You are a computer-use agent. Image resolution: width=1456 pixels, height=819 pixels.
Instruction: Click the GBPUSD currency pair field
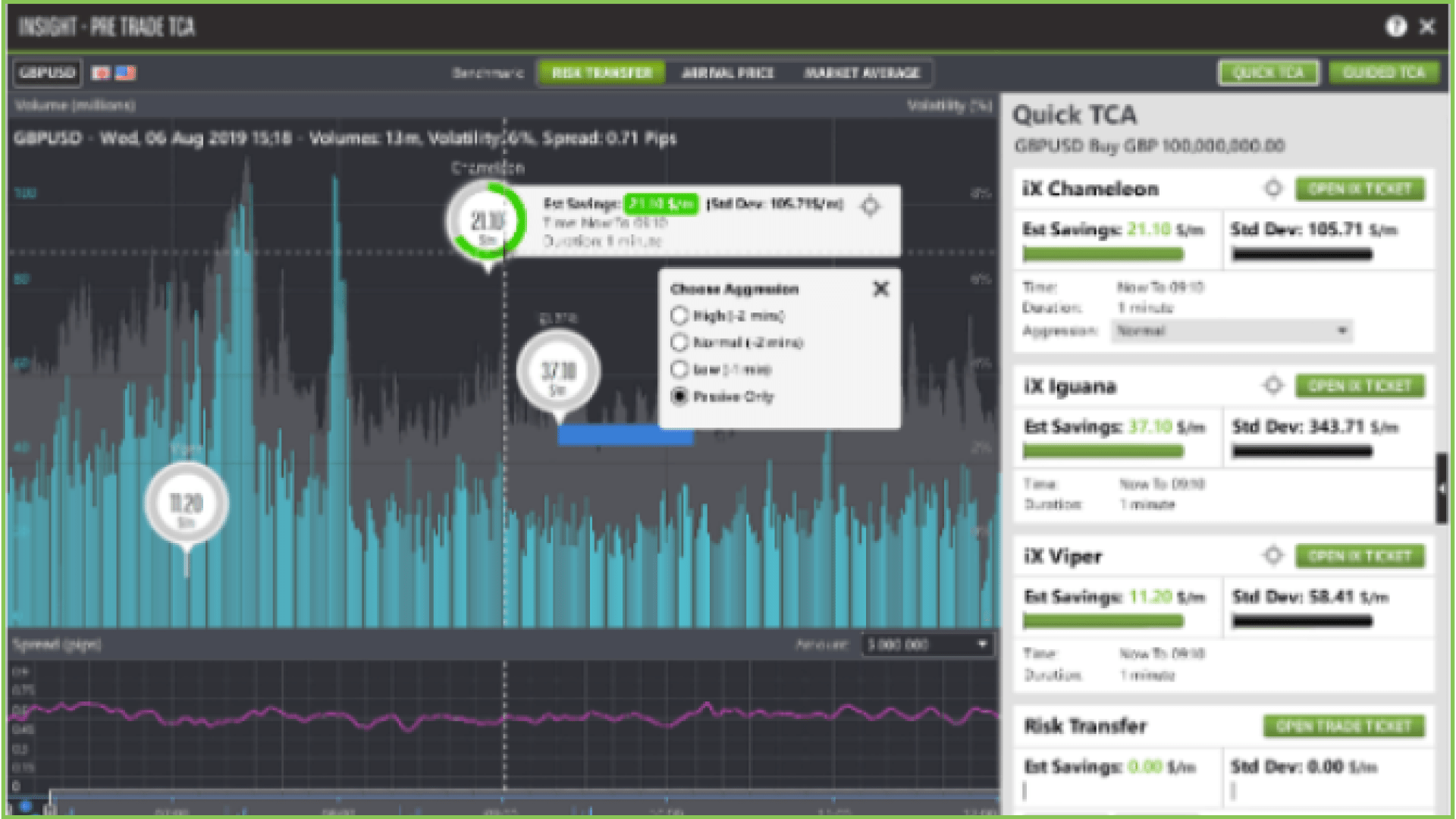[47, 73]
